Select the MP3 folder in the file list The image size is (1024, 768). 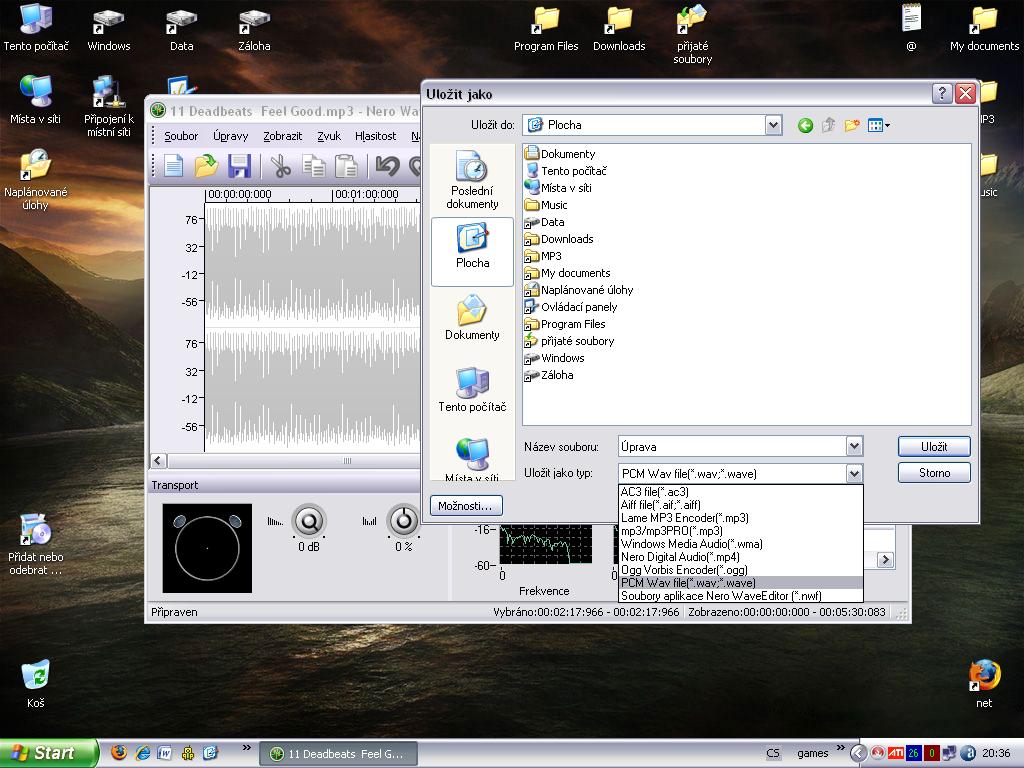(x=543, y=256)
